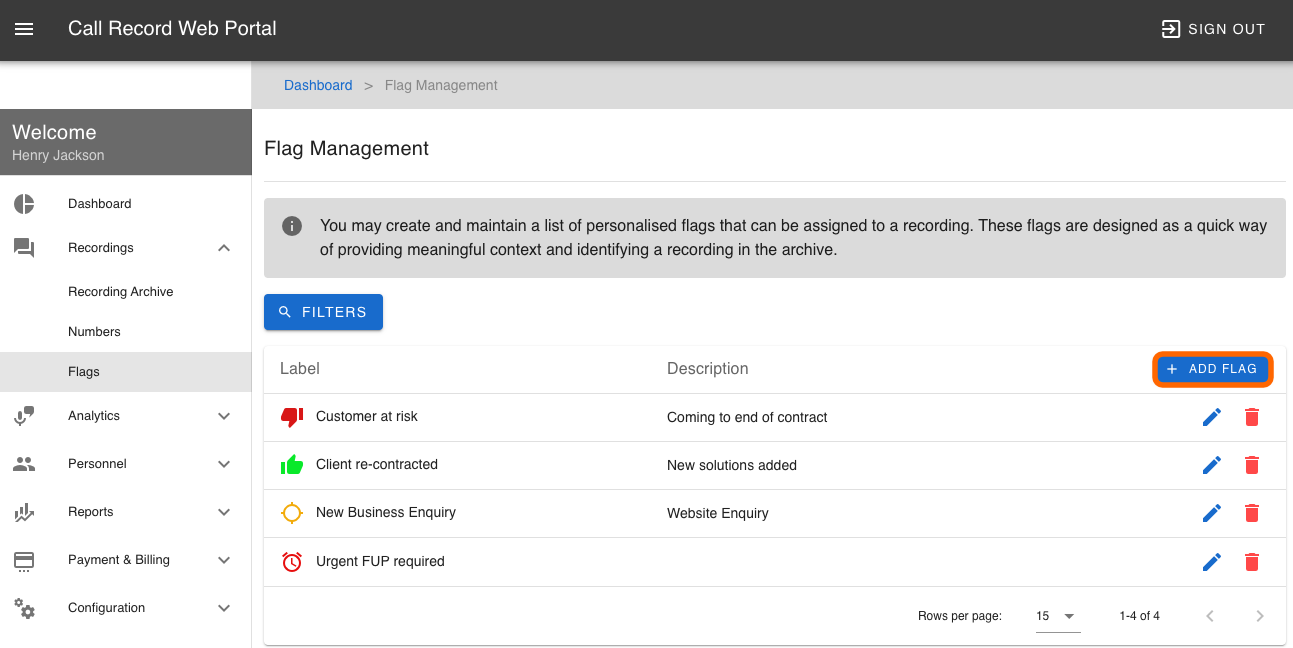Select the New Business Enquiry label
The image size is (1293, 648).
pos(386,512)
